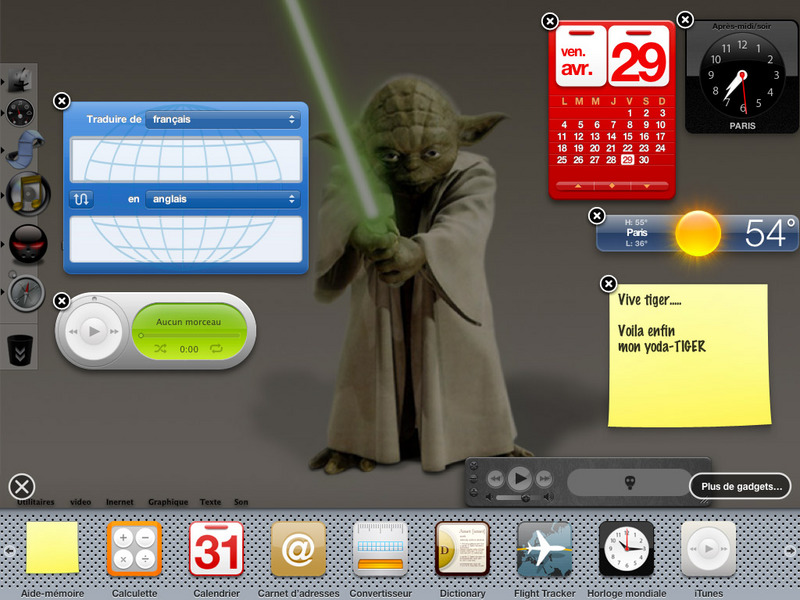This screenshot has height=600, width=800.
Task: Click the 'ven. avr.' date panel in calendar
Action: pos(581,57)
